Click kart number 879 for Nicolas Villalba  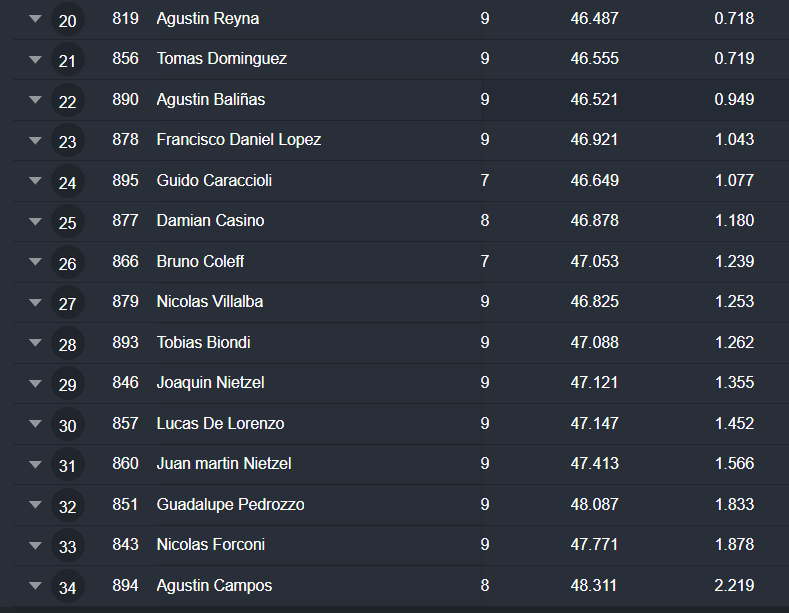[x=126, y=301]
